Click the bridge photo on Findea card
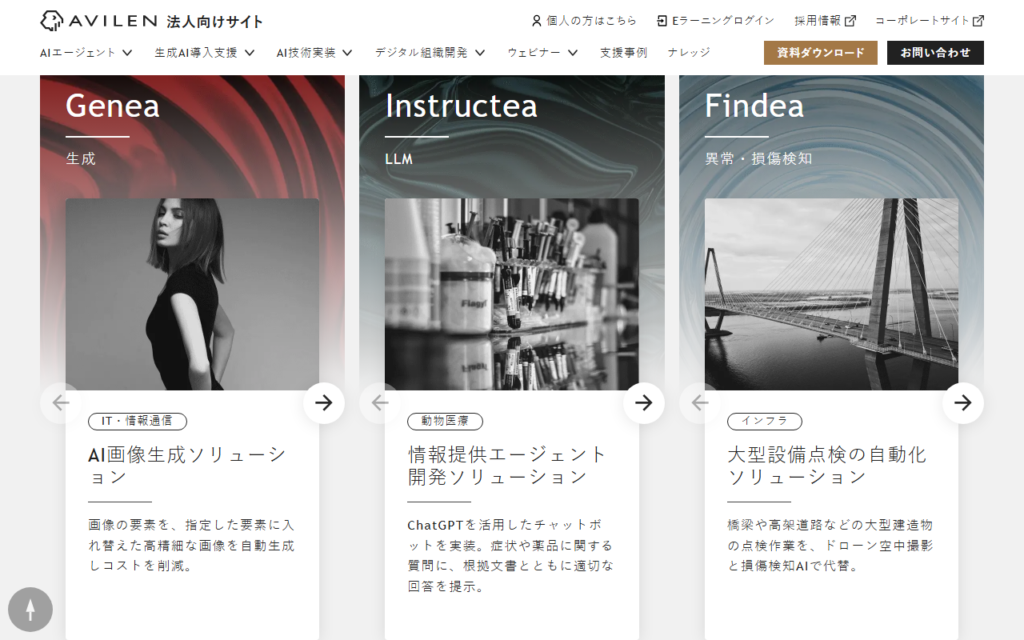 (831, 294)
